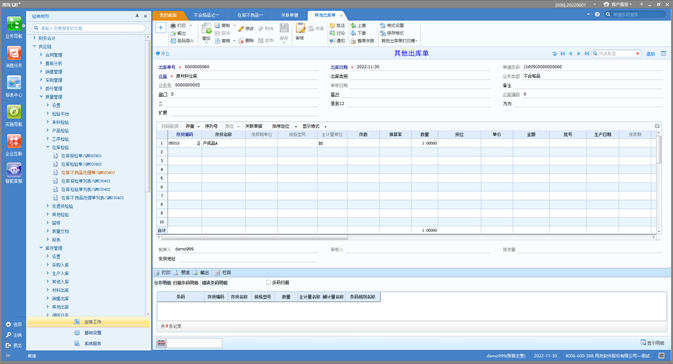Select 基础设置 at the panel bottom

coord(88,333)
